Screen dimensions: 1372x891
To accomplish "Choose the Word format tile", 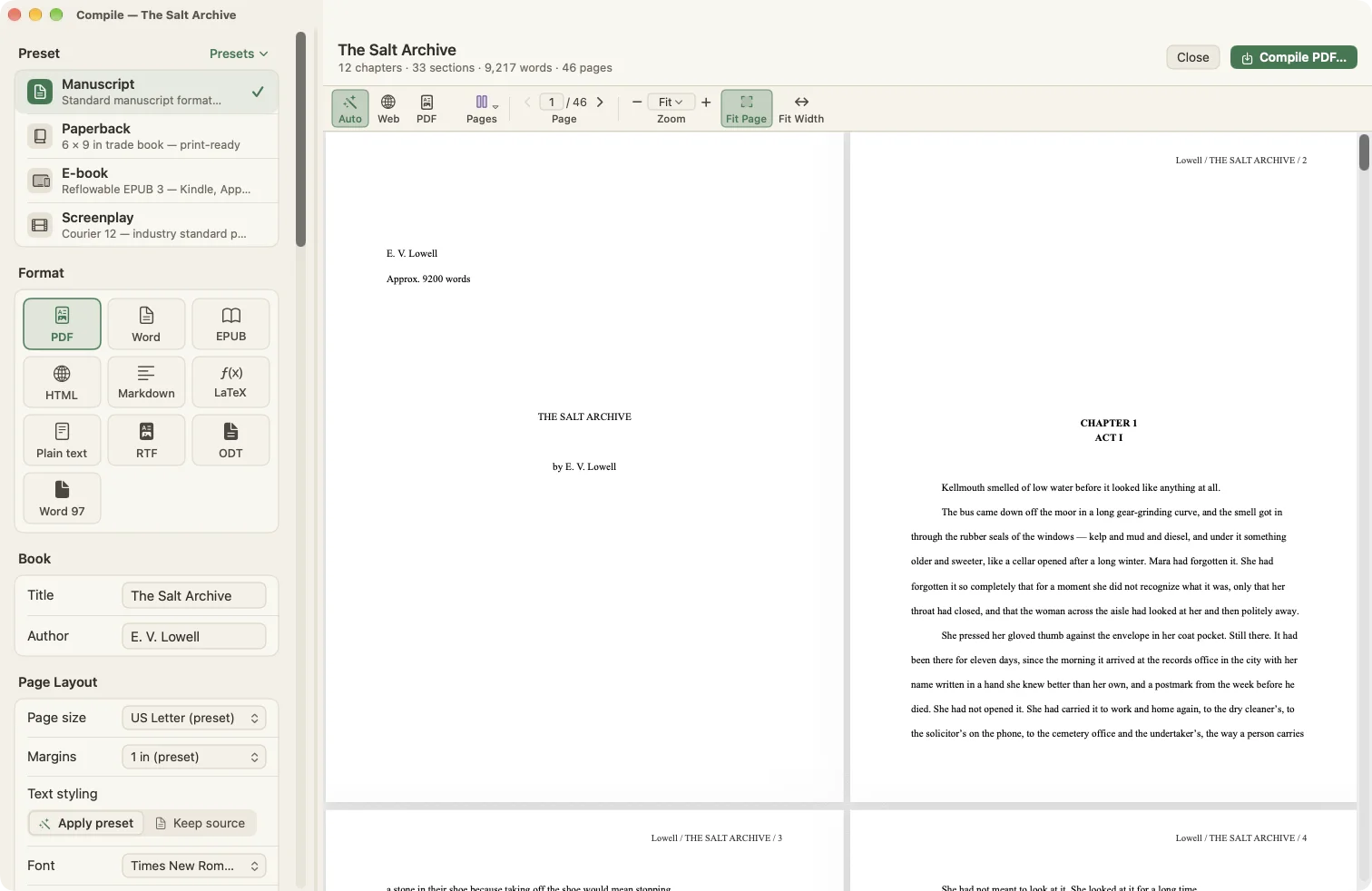I will [146, 324].
